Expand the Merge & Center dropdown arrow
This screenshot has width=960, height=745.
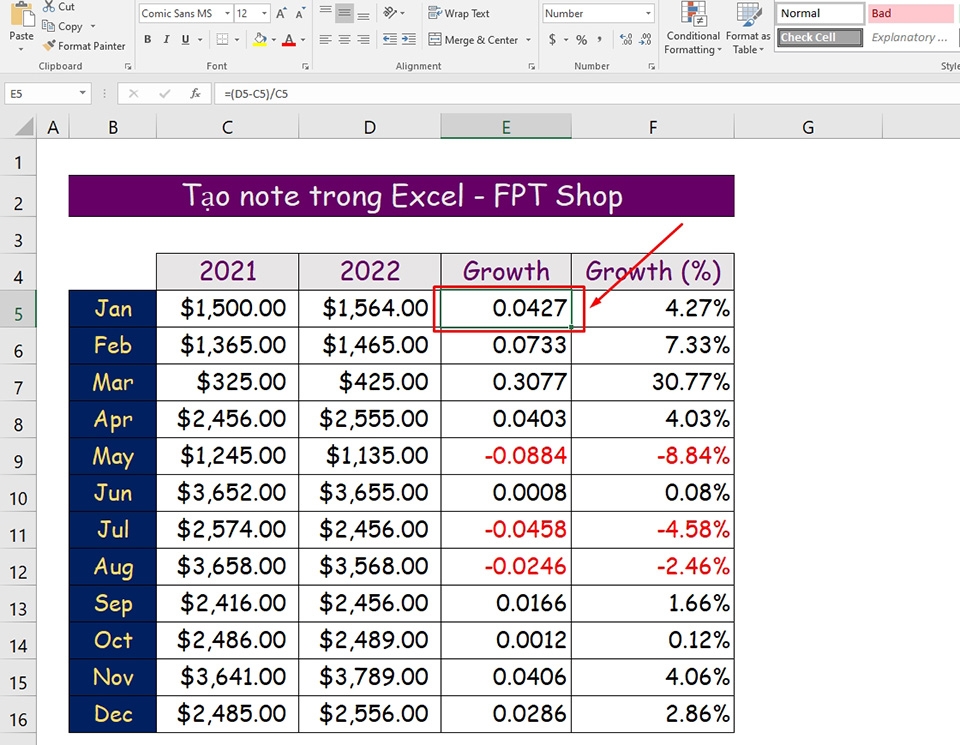528,40
